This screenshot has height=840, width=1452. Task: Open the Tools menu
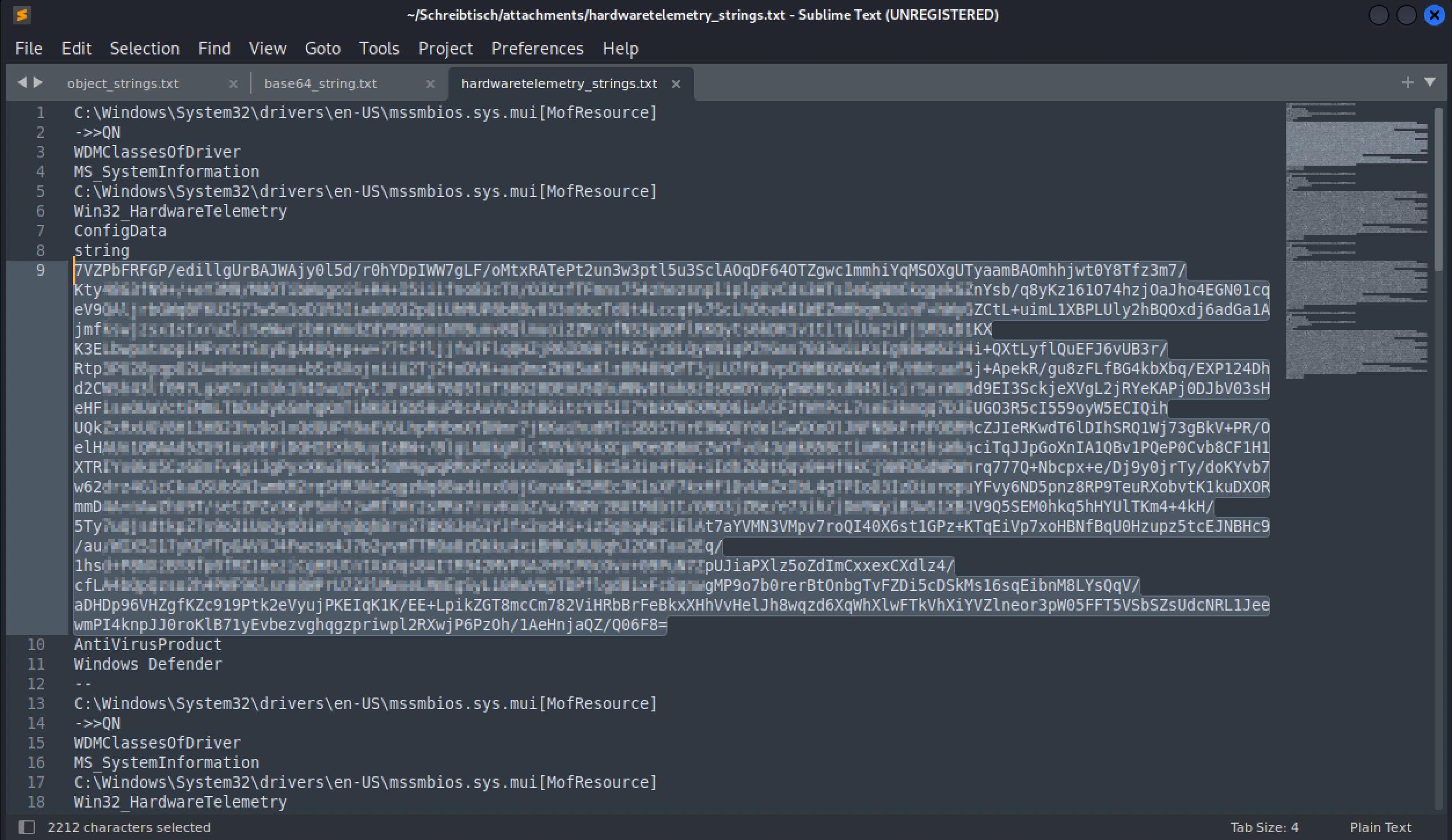point(379,49)
